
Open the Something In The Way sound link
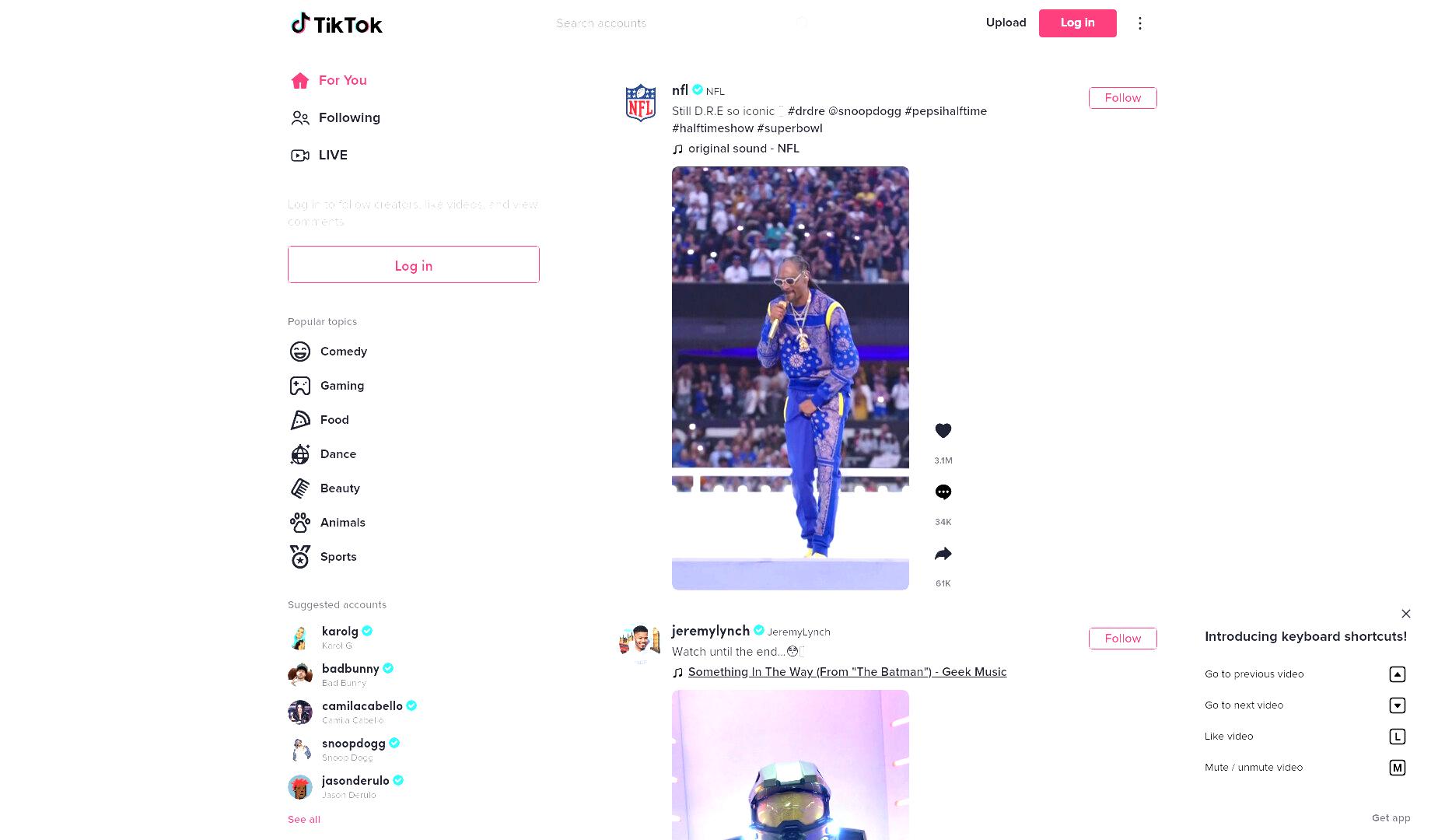coord(847,672)
